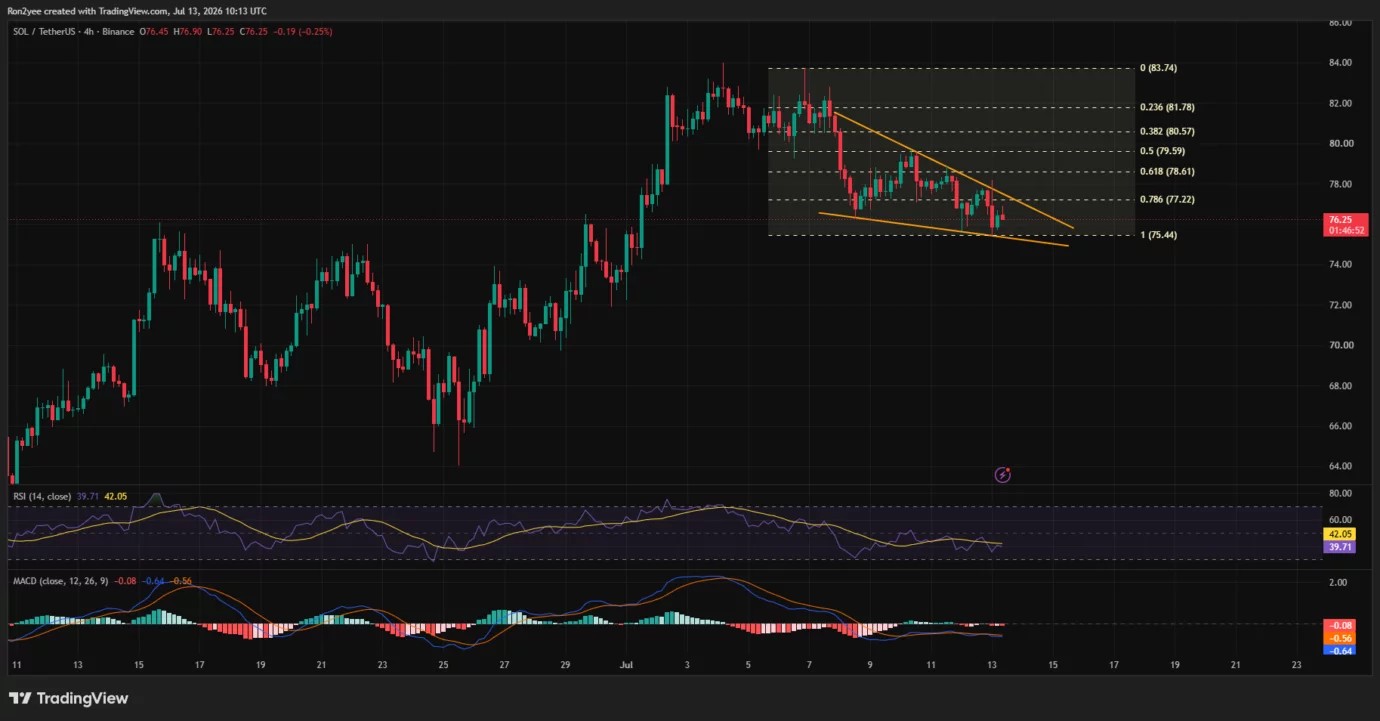Image resolution: width=1380 pixels, height=721 pixels.
Task: Click the 68.00 price axis label
Action: point(1339,386)
